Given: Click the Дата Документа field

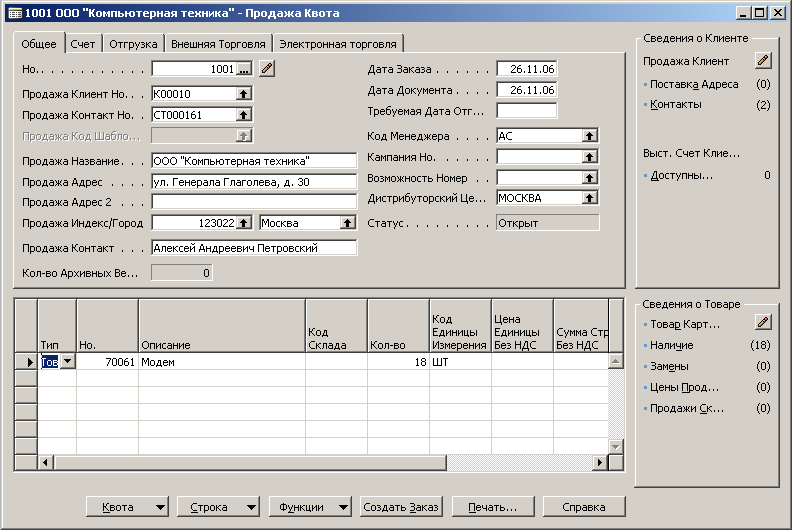Looking at the screenshot, I should pos(526,90).
